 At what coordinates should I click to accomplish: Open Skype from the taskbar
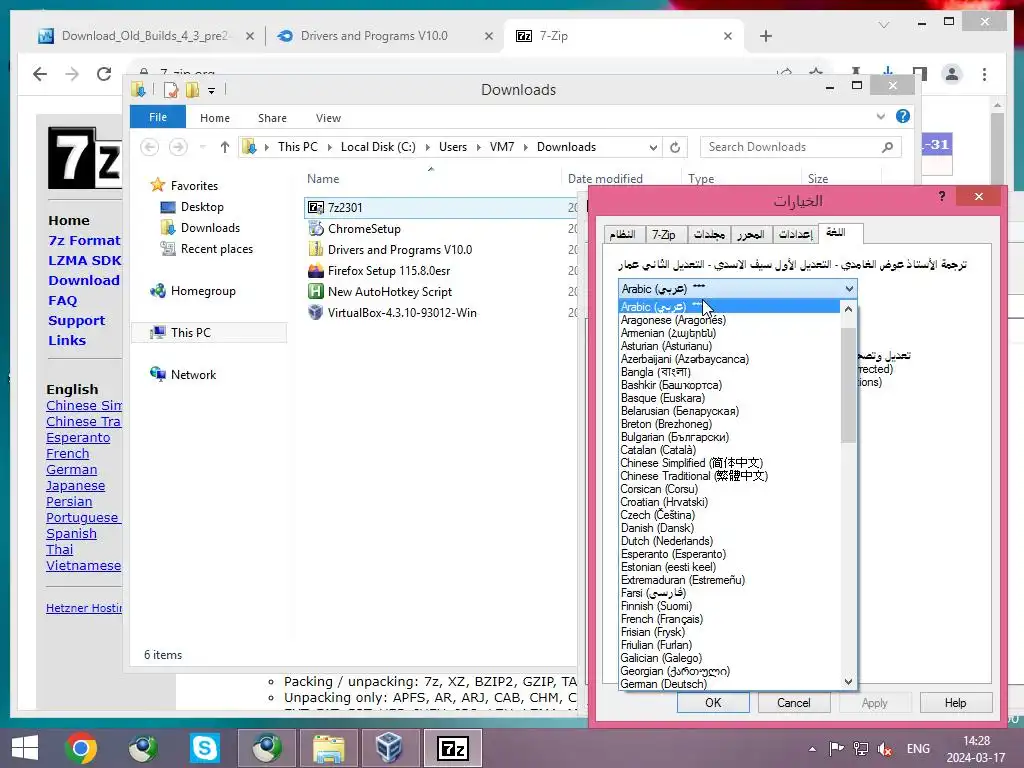(x=204, y=748)
